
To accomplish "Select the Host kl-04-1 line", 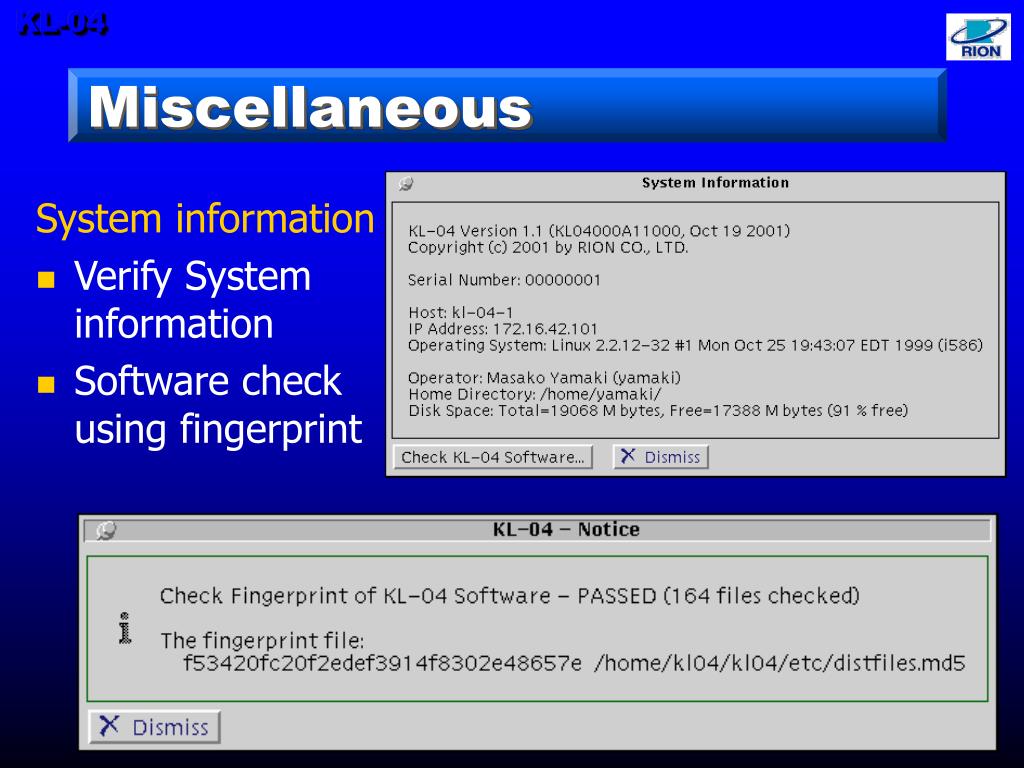I will click(x=460, y=312).
